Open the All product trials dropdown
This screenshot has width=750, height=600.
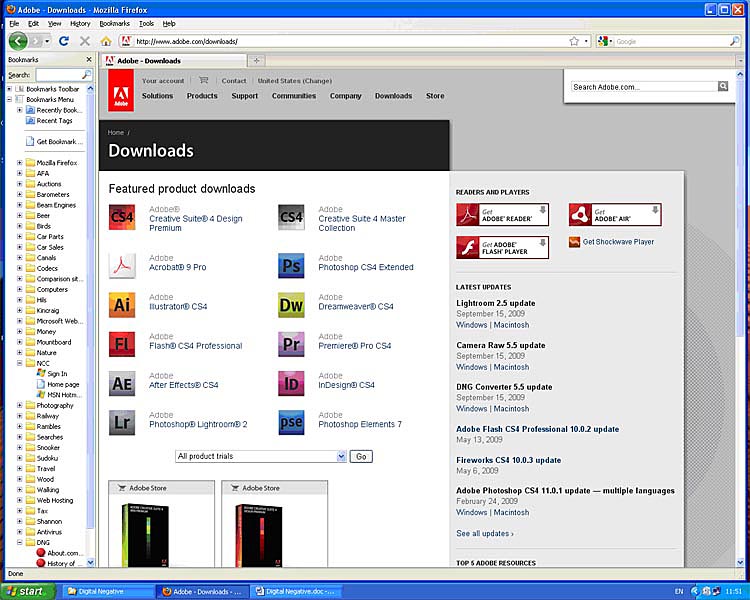[260, 456]
